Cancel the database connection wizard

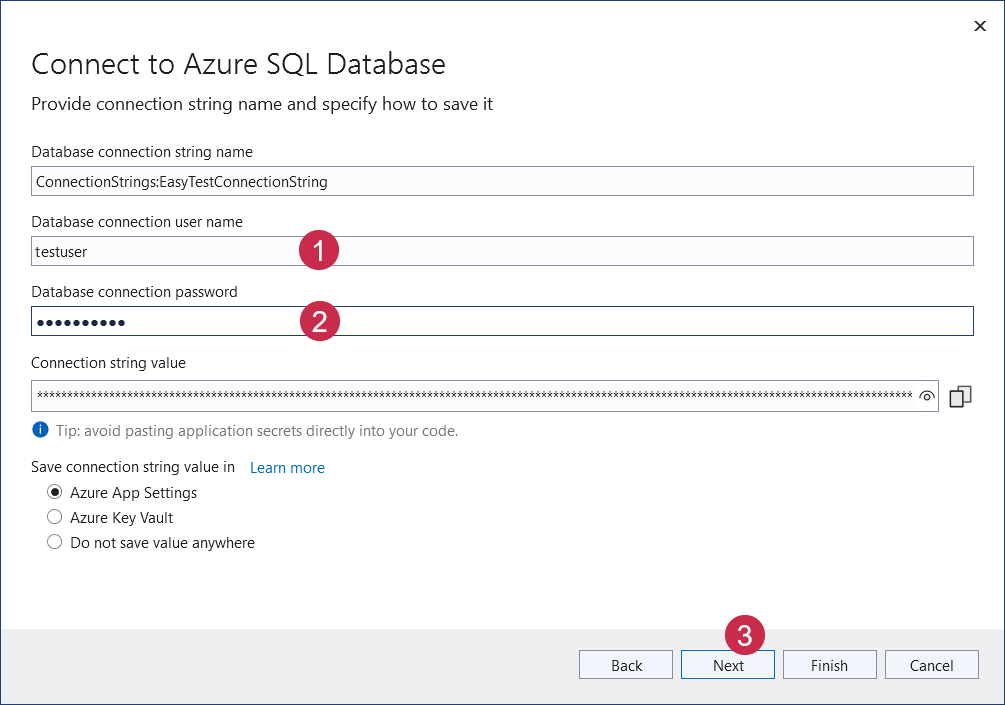point(931,665)
